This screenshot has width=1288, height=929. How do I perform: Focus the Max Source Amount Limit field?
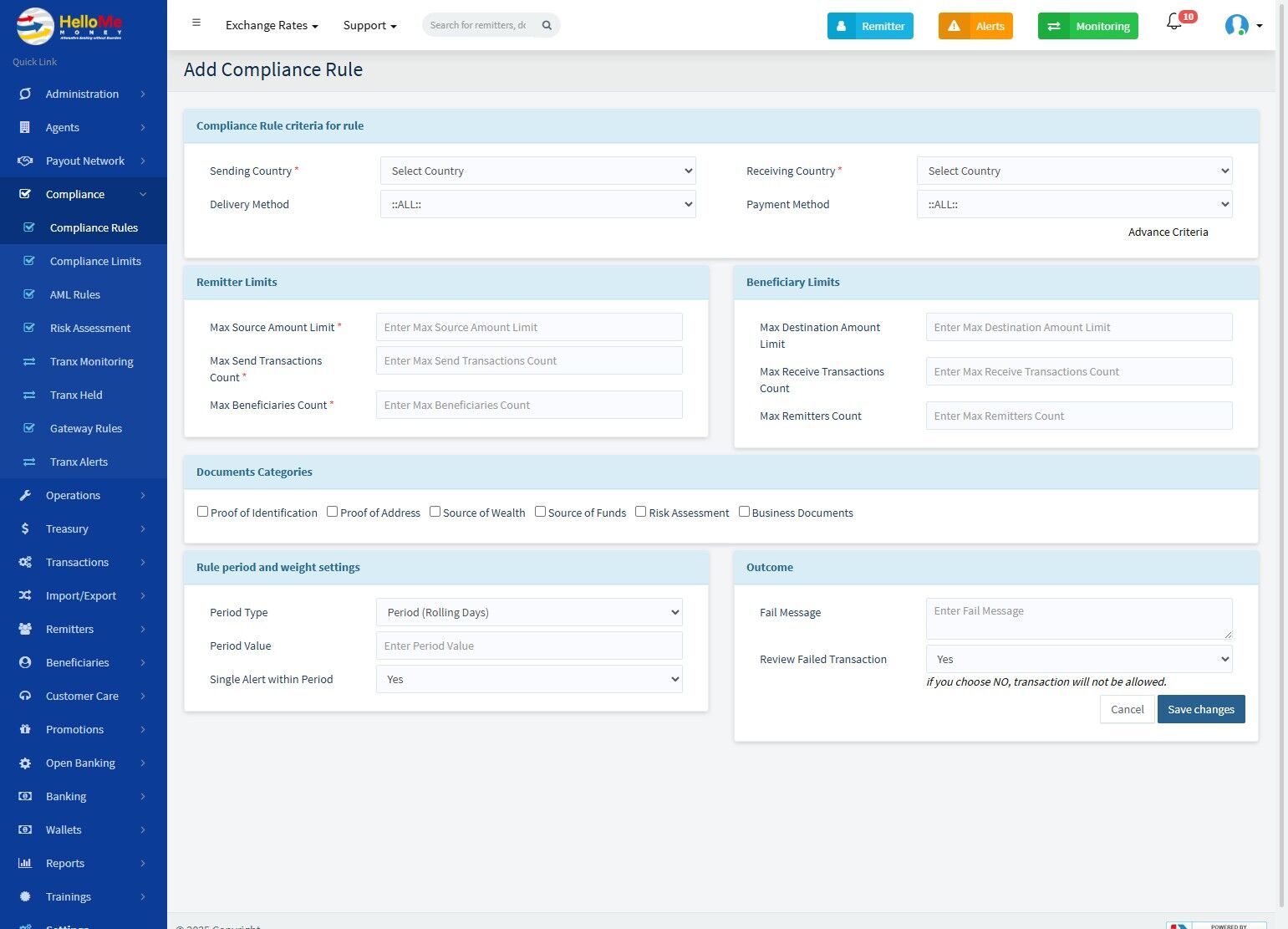(529, 327)
